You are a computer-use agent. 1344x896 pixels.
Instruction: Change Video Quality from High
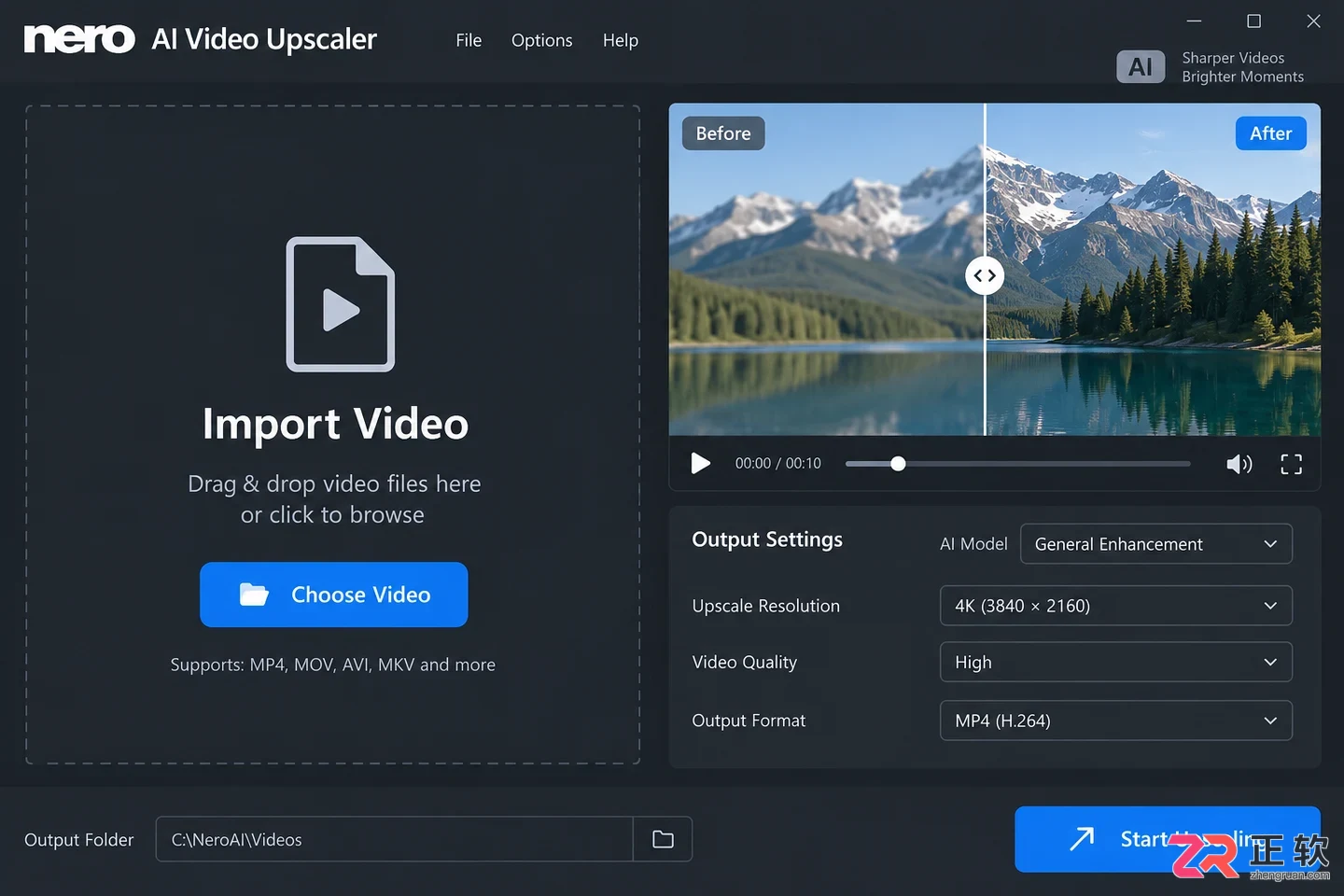1116,662
